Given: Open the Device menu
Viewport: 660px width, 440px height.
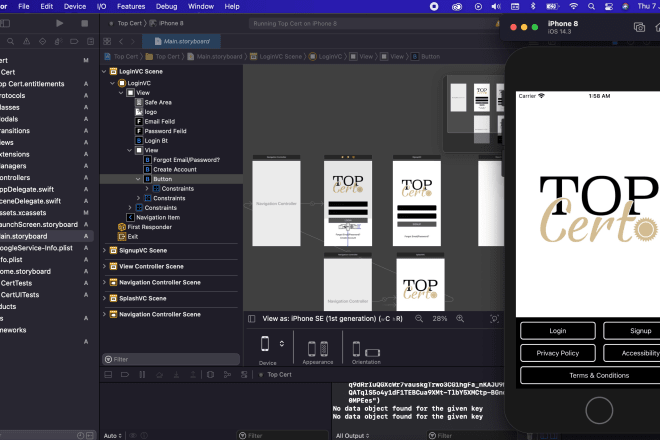Looking at the screenshot, I should click(75, 6).
